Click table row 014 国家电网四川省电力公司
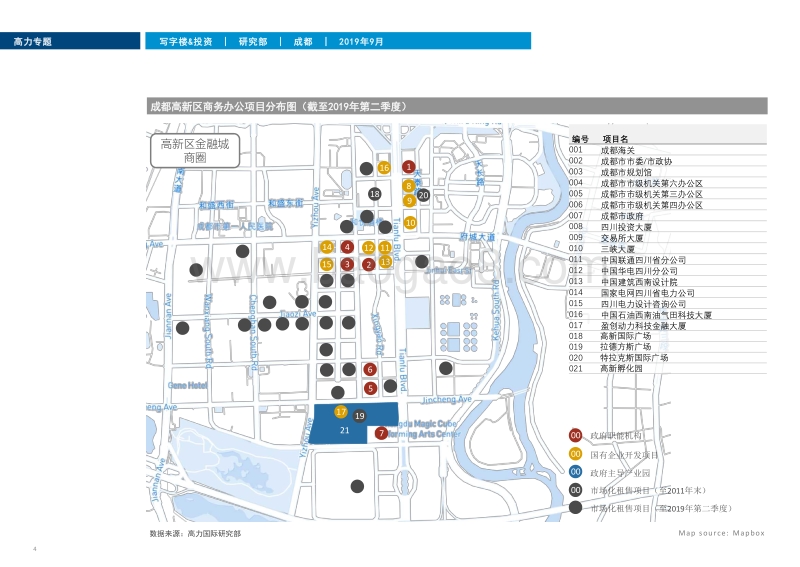Image resolution: width=800 pixels, height=567 pixels. (667, 293)
